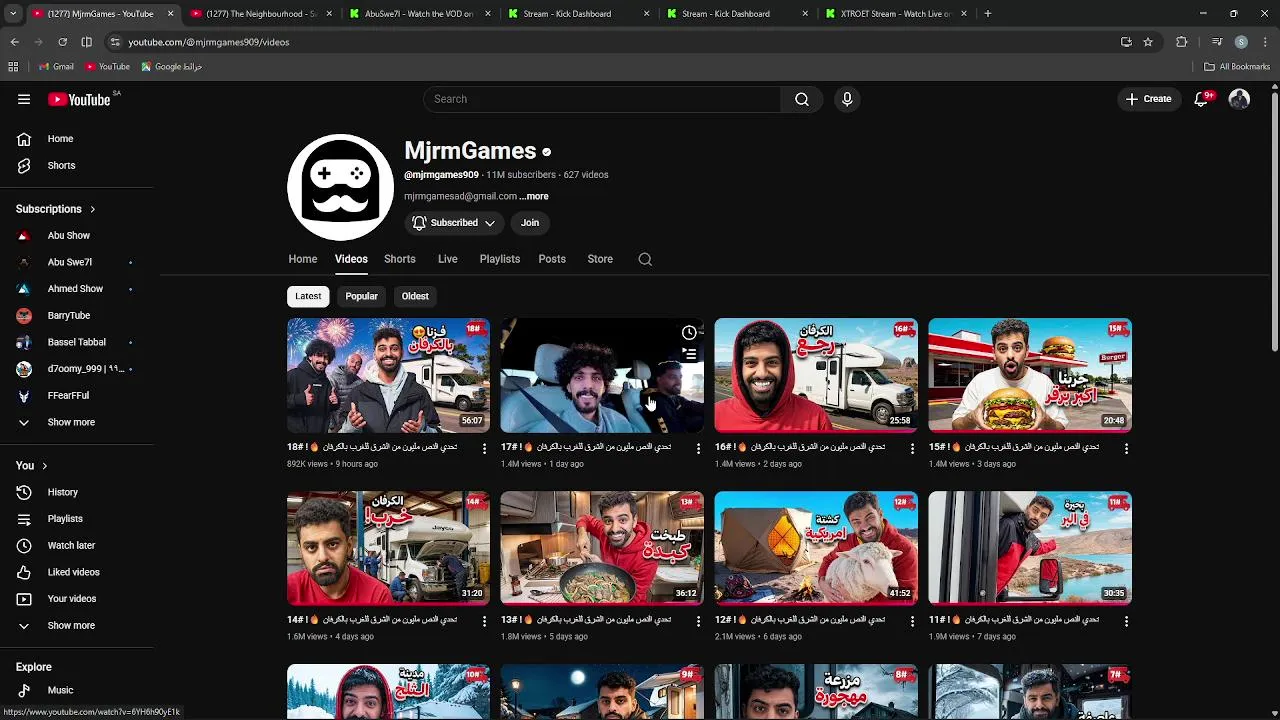Click the page vertical scrollbar

1274,220
